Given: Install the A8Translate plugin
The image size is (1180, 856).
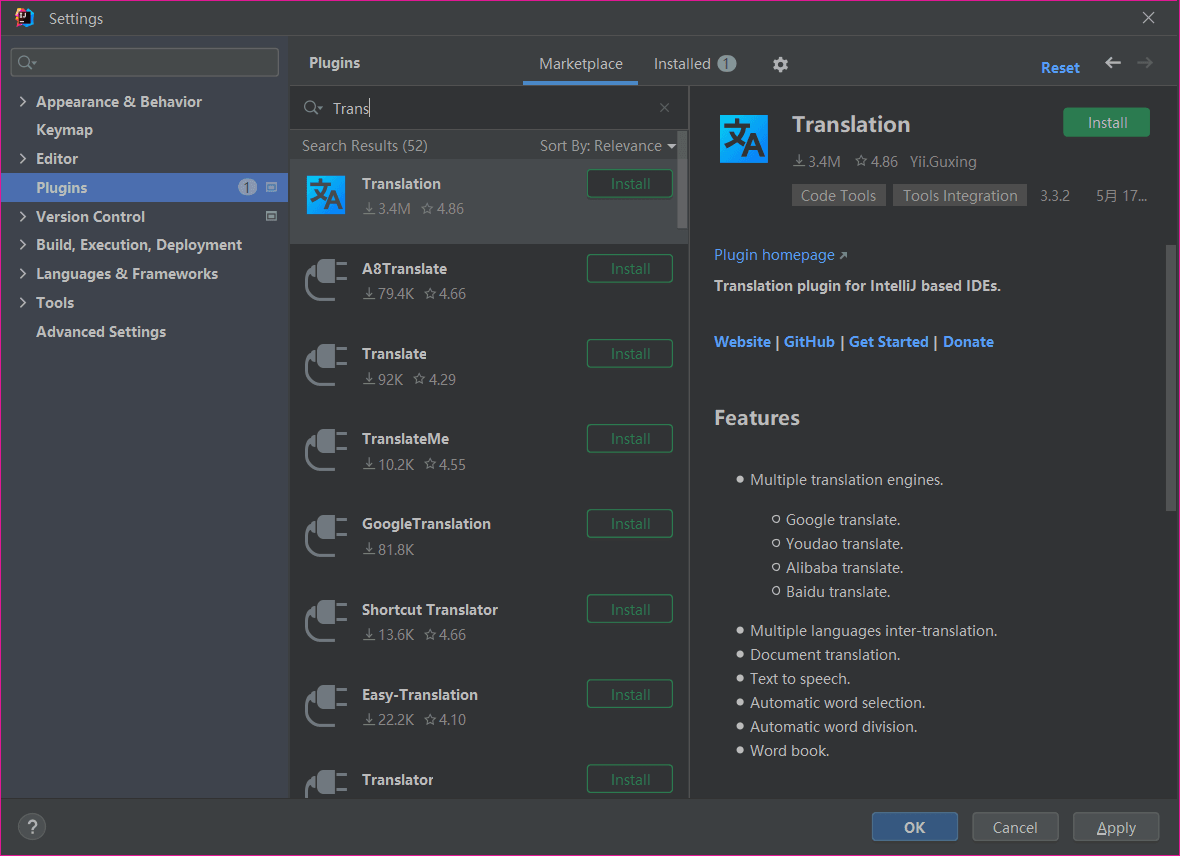Looking at the screenshot, I should coord(630,269).
